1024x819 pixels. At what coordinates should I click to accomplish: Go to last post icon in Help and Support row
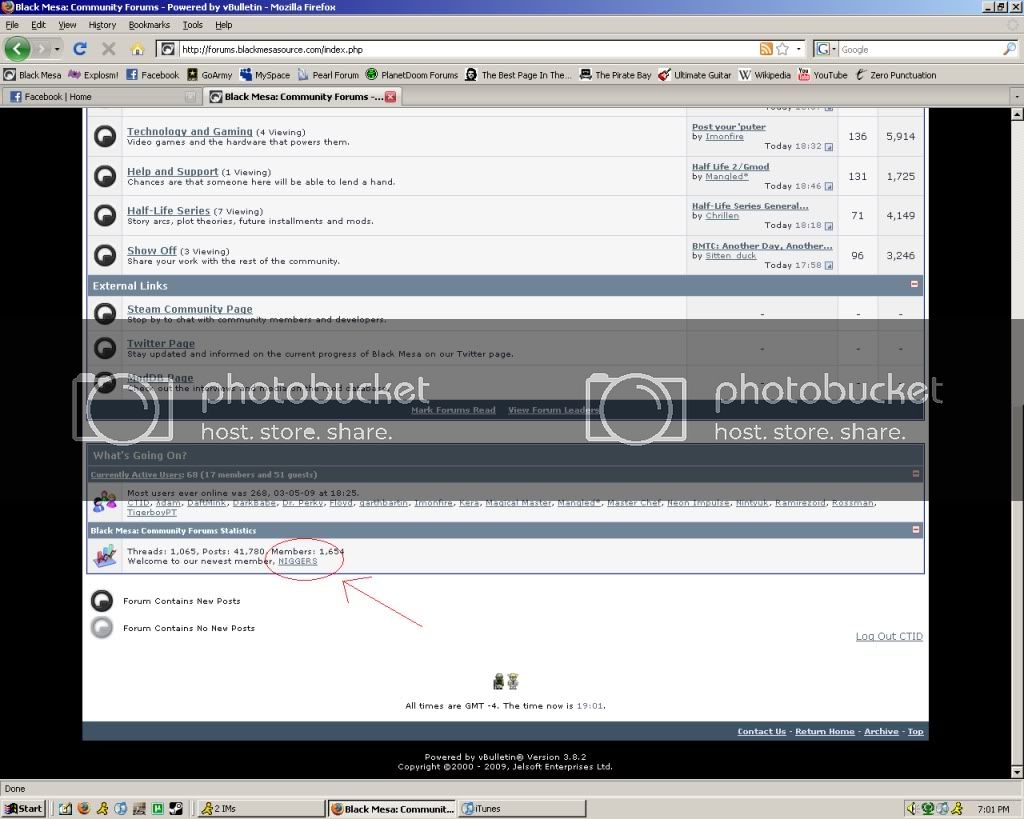coord(829,187)
